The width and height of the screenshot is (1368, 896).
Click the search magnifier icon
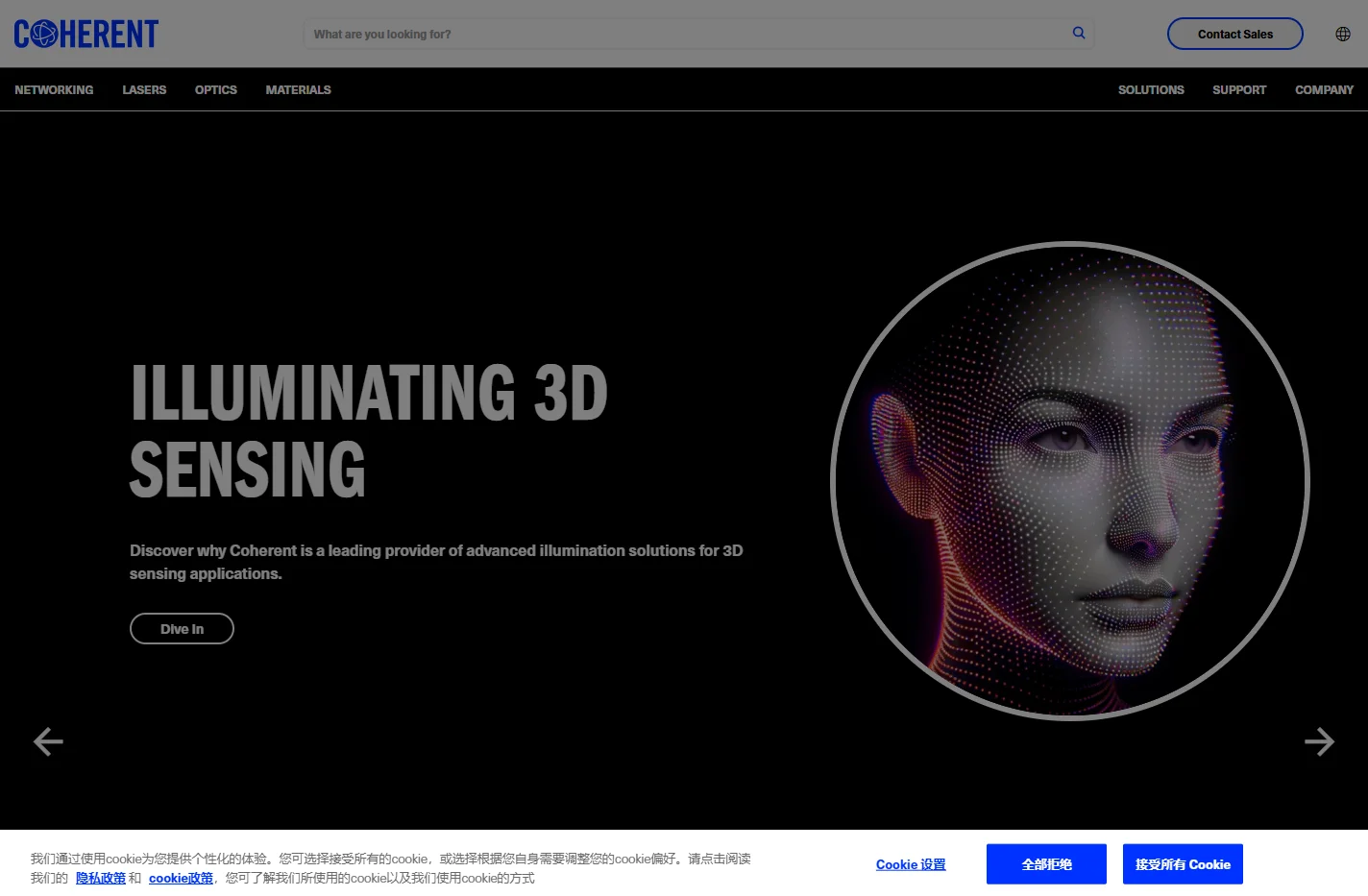(1079, 34)
